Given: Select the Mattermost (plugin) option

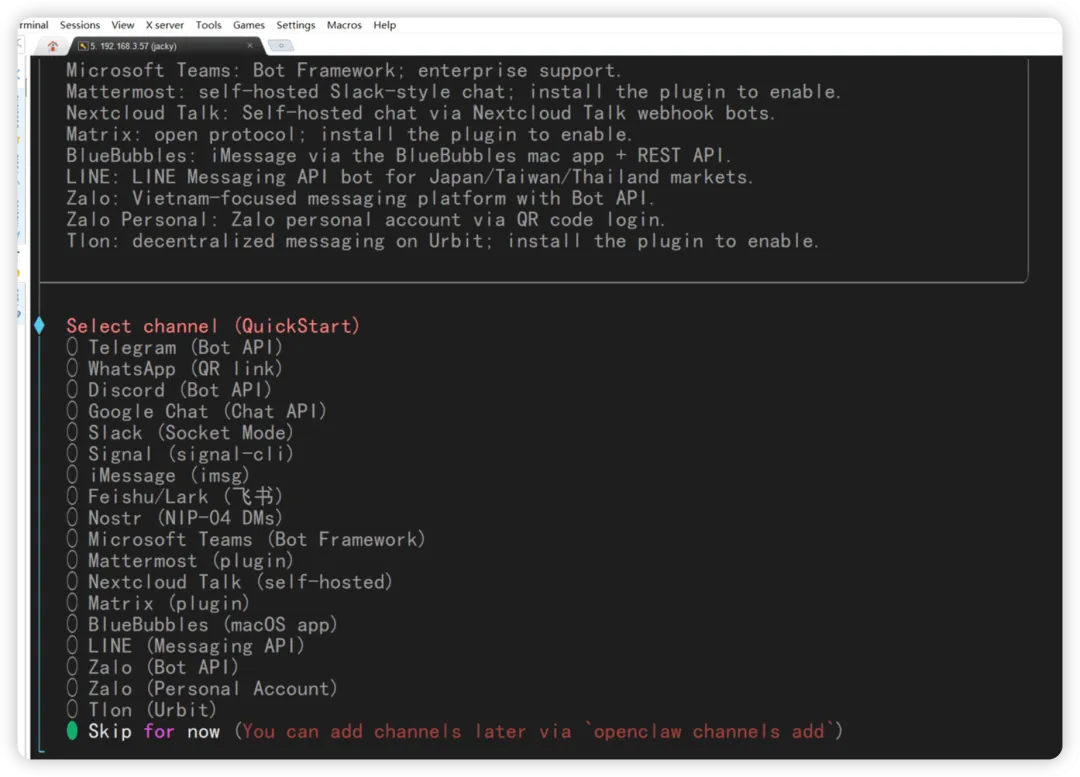Looking at the screenshot, I should pos(180,561).
